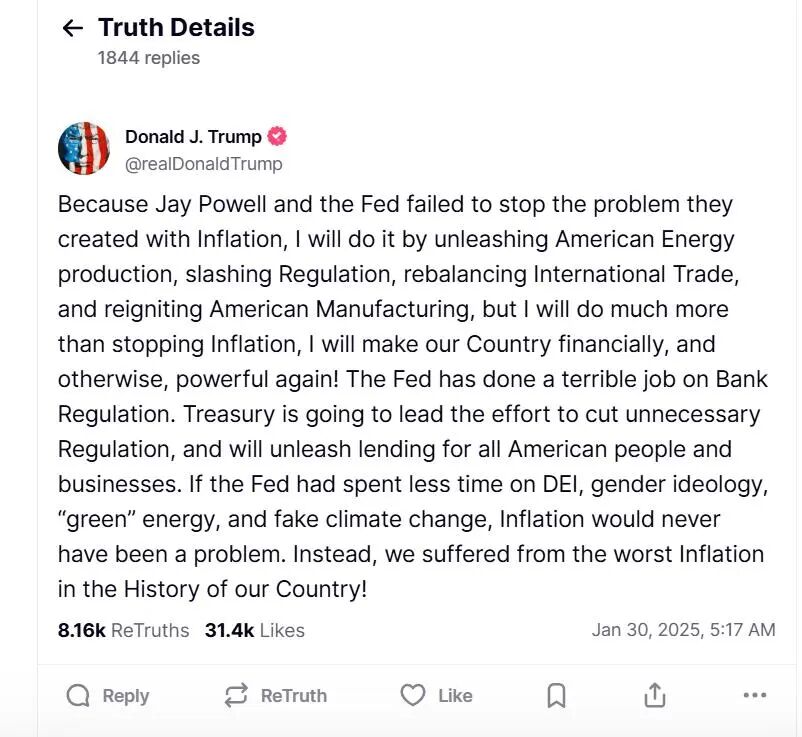Click the 1844 replies count

tap(149, 58)
